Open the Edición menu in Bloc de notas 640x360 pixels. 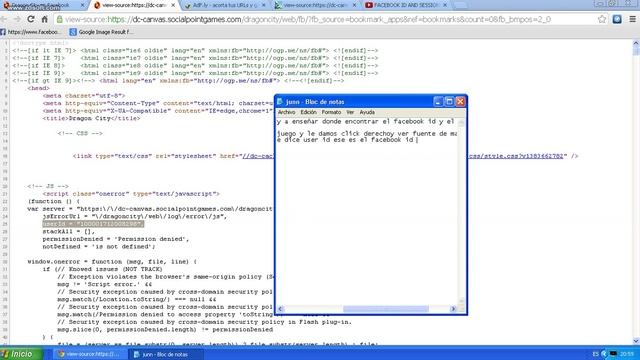point(309,112)
